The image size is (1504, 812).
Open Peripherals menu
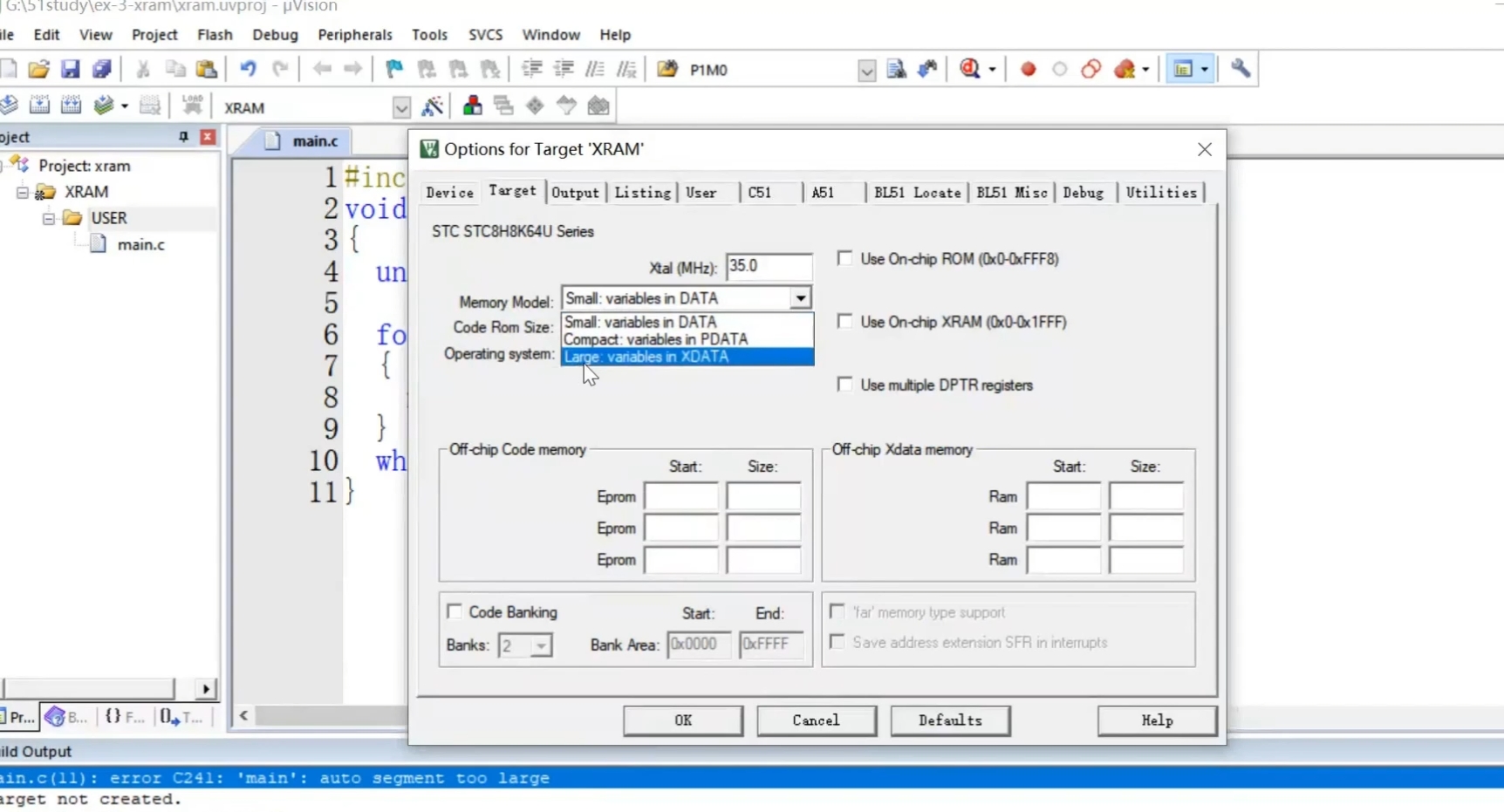tap(355, 35)
